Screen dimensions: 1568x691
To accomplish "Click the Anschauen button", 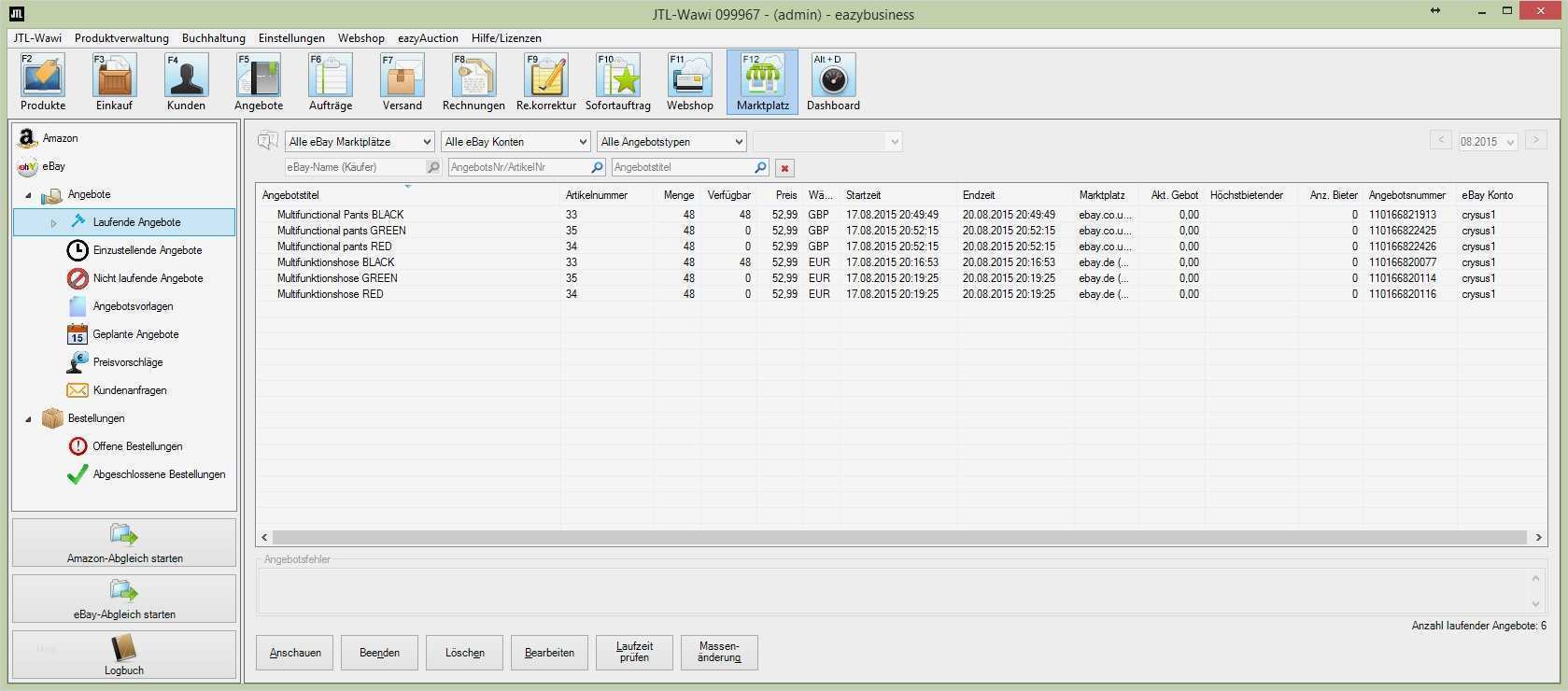I will [x=295, y=653].
